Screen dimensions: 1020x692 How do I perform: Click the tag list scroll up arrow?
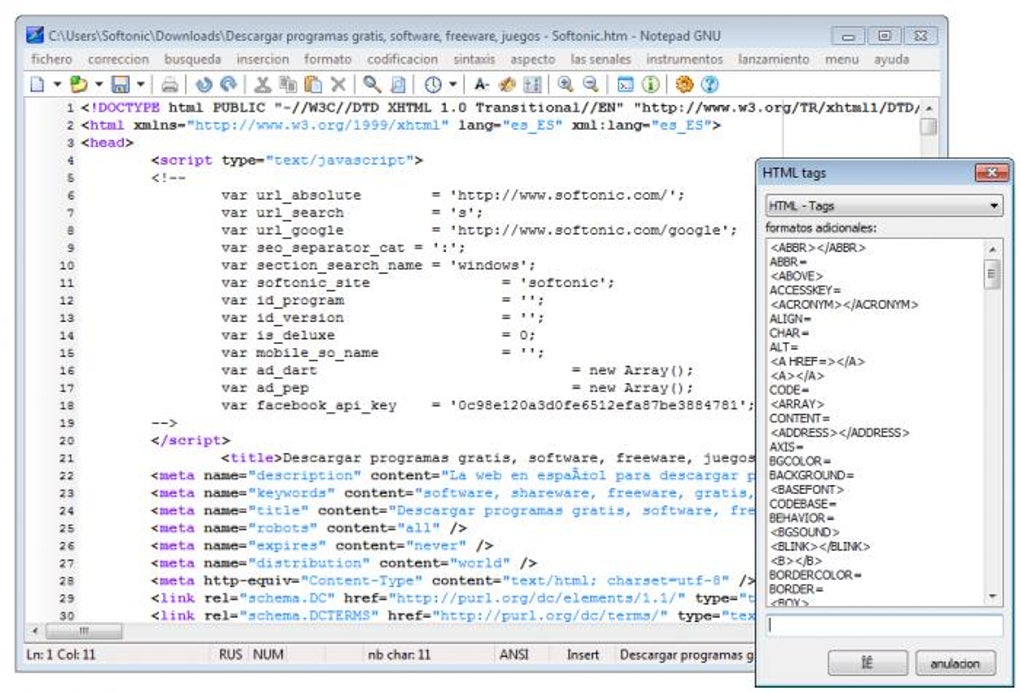[992, 249]
